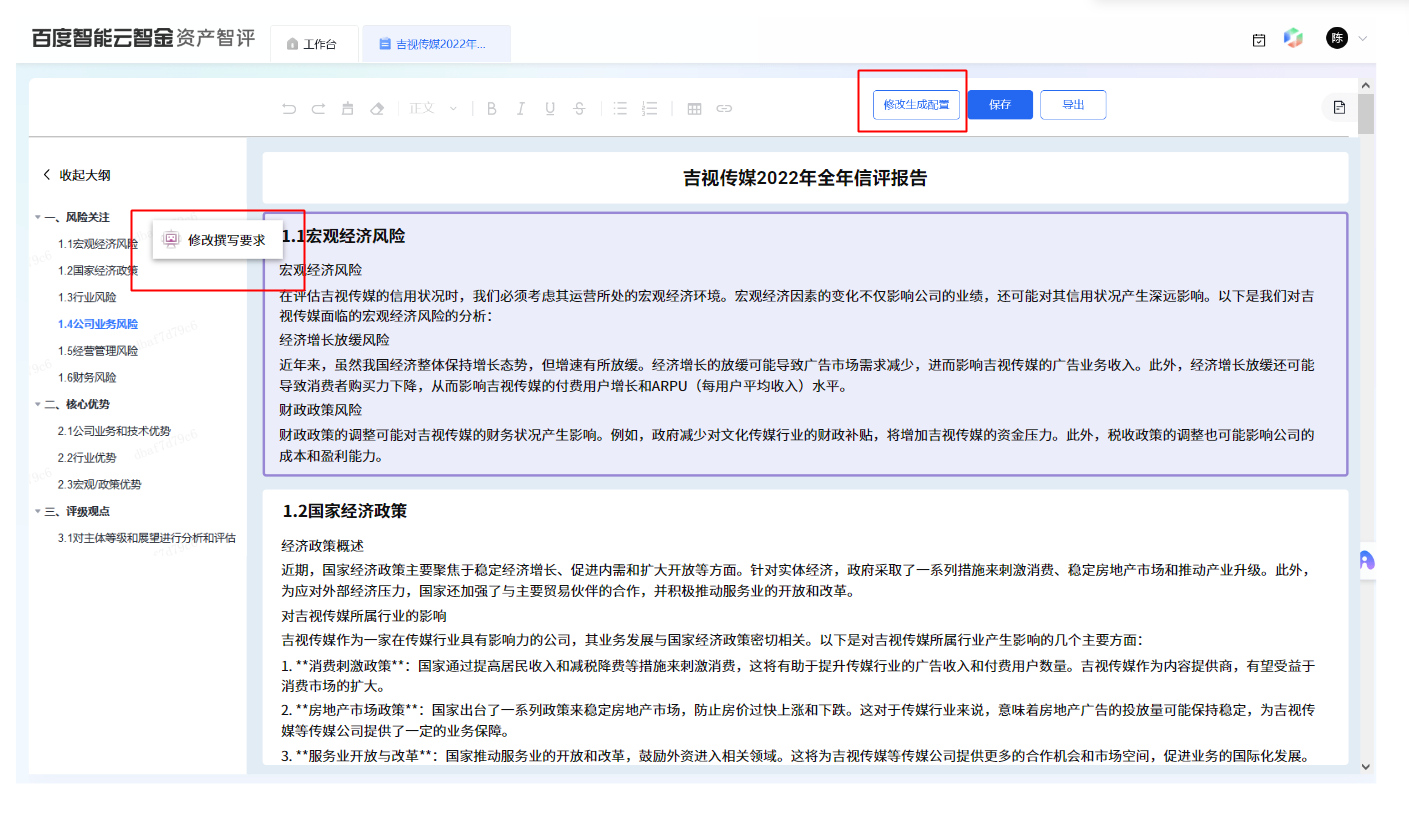This screenshot has height=829, width=1409.
Task: Insert a bulleted list
Action: coord(620,108)
